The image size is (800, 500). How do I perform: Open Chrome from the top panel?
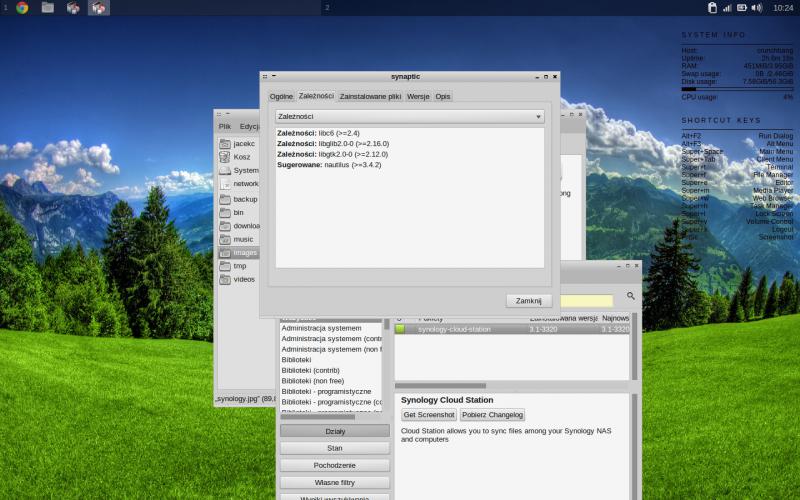coord(22,8)
